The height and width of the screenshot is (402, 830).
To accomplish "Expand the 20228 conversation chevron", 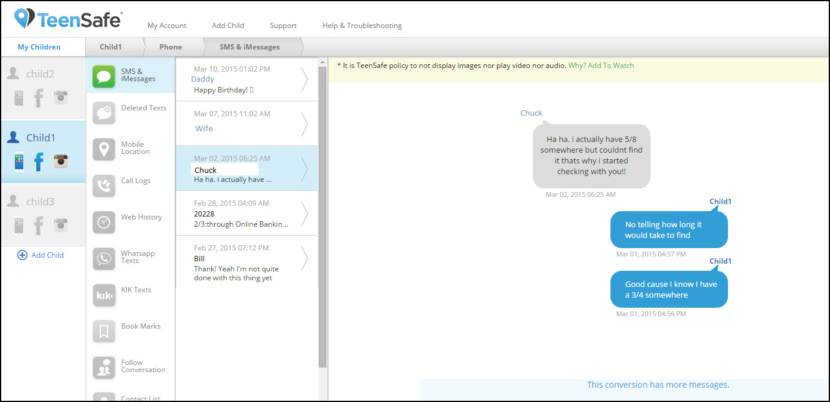I will (305, 213).
